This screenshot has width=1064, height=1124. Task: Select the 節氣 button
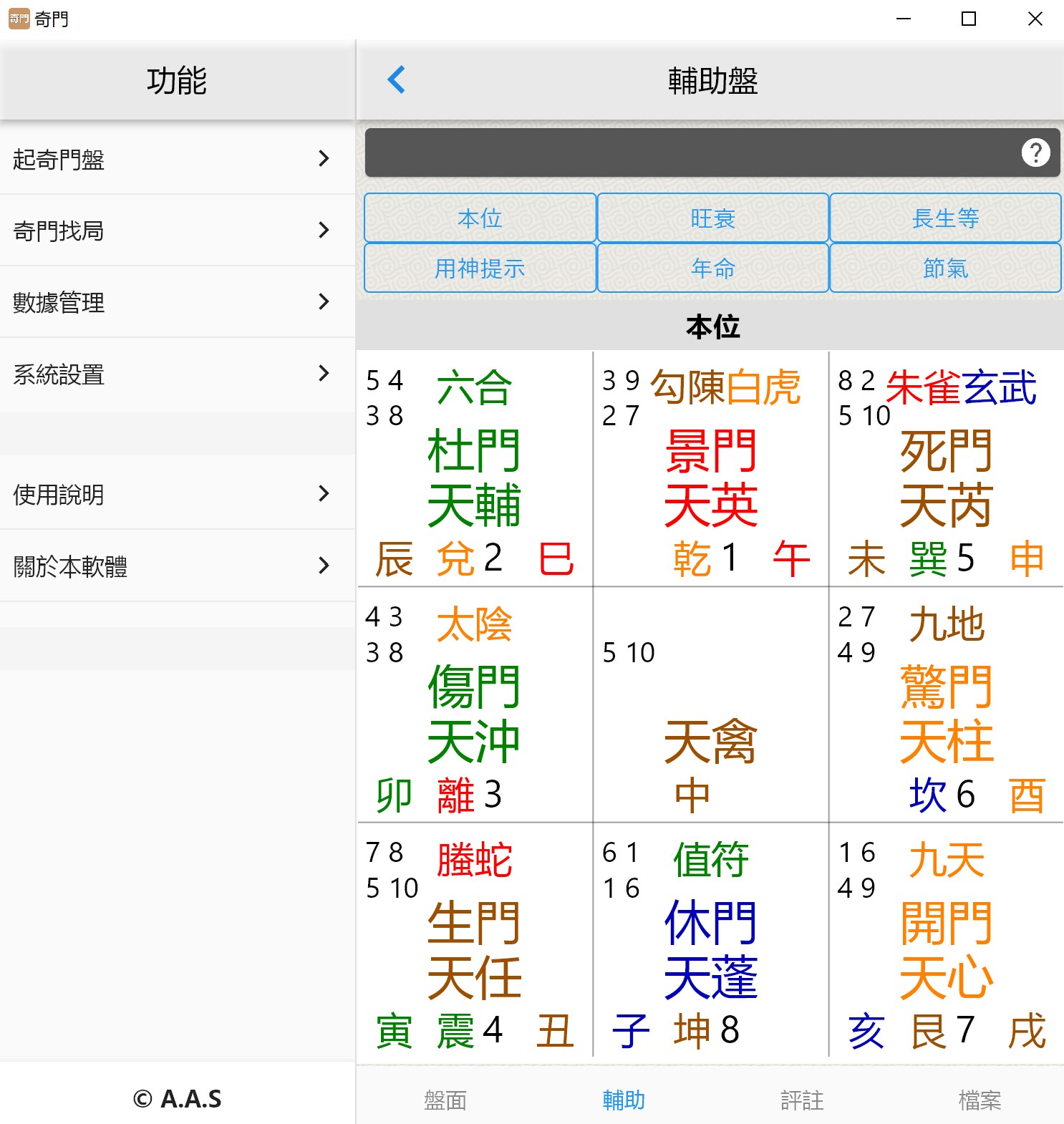pyautogui.click(x=945, y=268)
